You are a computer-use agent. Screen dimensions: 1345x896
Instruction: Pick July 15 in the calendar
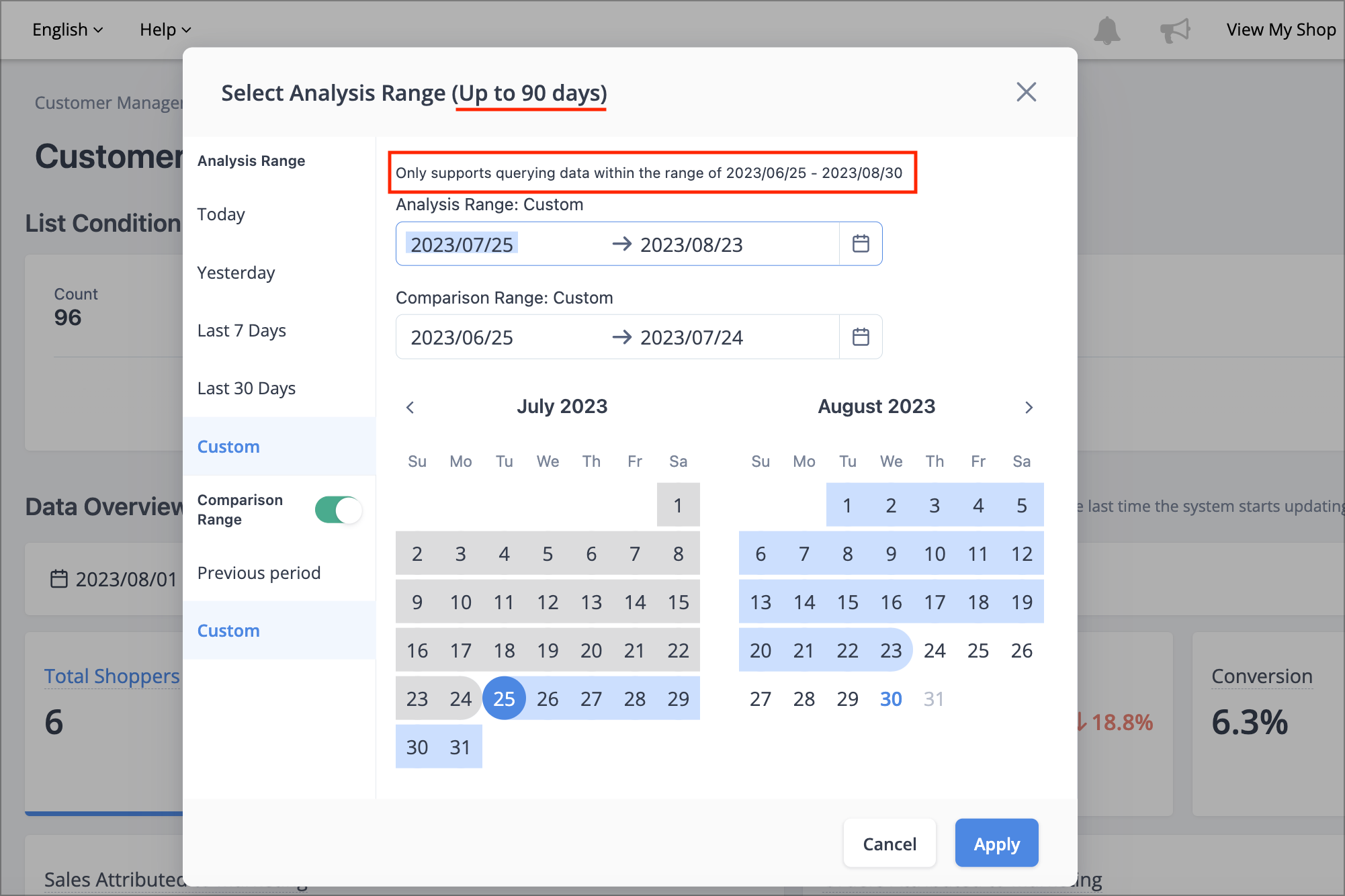click(x=679, y=602)
